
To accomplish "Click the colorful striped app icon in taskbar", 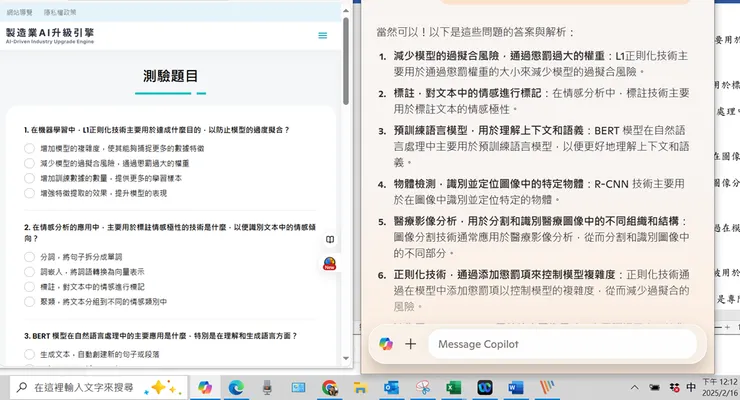I will pyautogui.click(x=547, y=388).
